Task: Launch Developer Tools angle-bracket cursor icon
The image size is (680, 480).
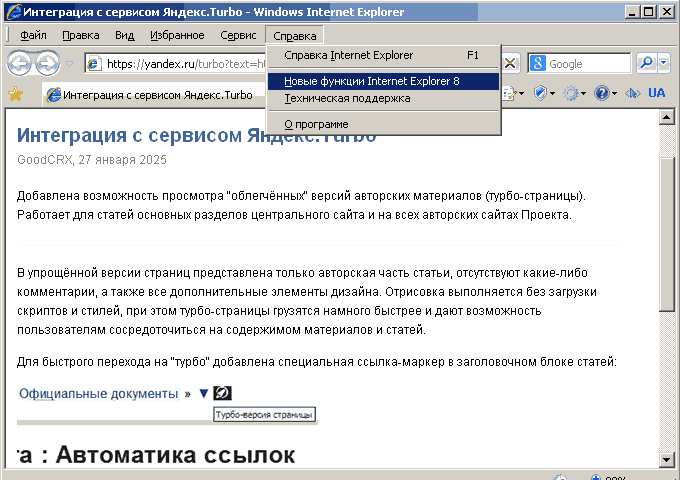Action: tap(632, 93)
